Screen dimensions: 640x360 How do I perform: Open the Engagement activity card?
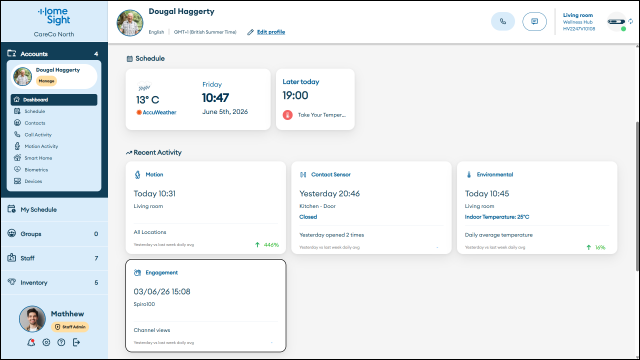click(206, 305)
